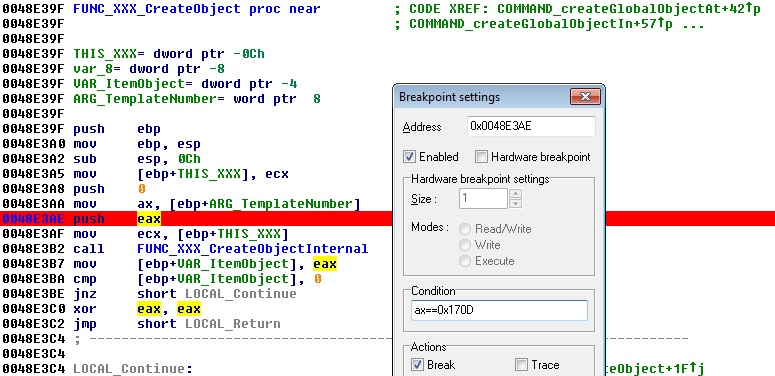Click the THIS_XXX variable definition line
This screenshot has height=376, width=775.
click(x=169, y=53)
